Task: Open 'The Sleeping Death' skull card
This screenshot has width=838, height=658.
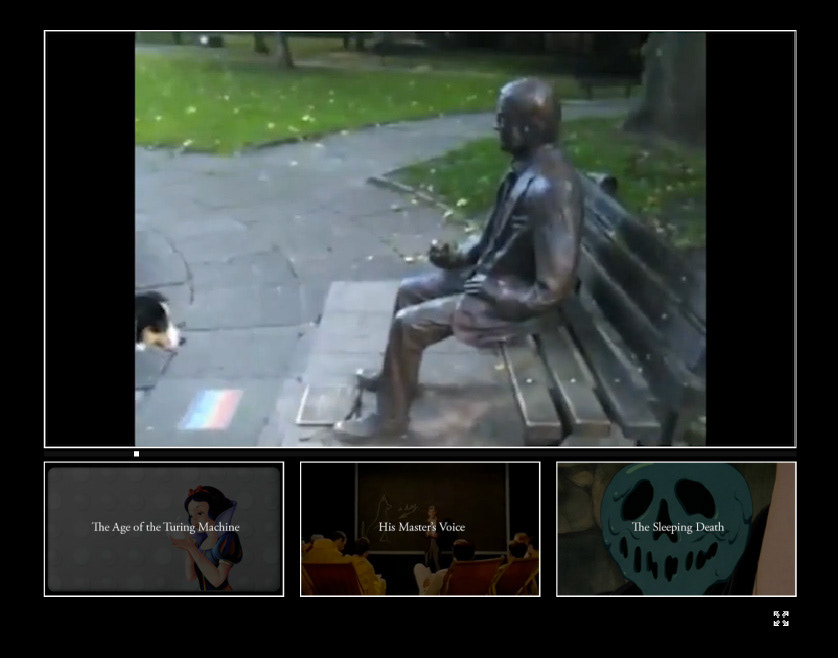Action: click(x=676, y=529)
